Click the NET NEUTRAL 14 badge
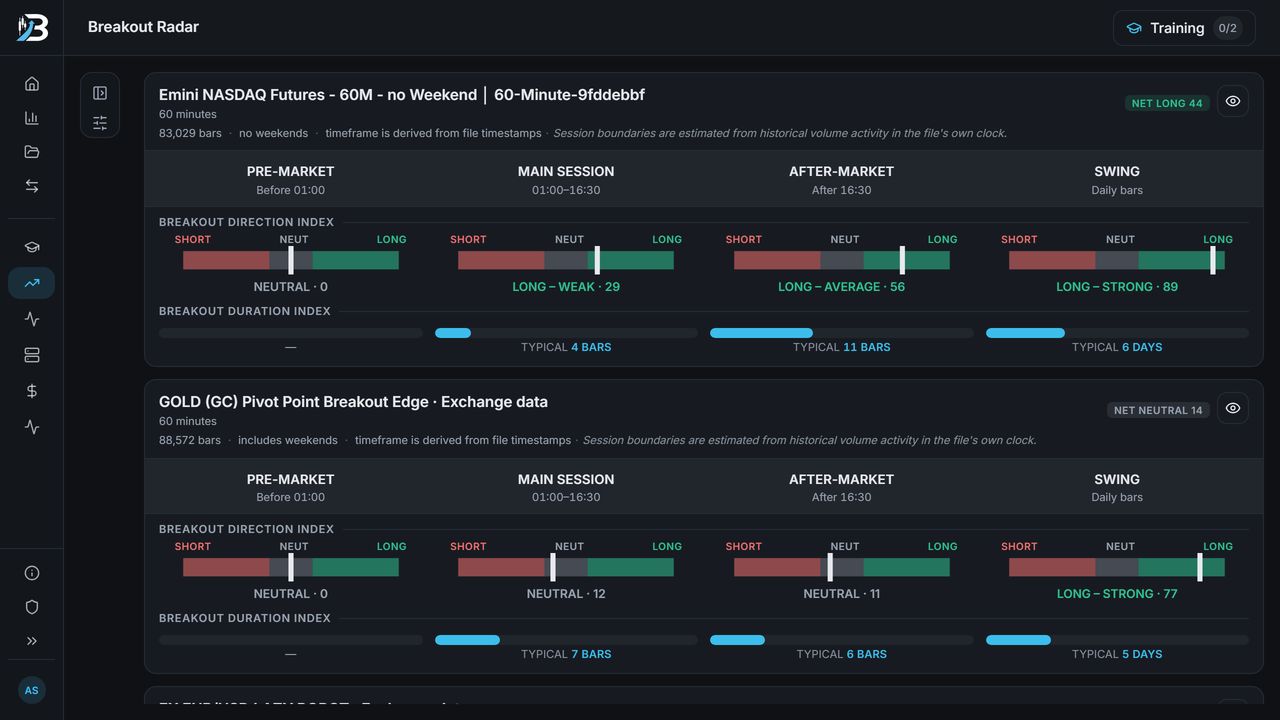 coord(1158,410)
